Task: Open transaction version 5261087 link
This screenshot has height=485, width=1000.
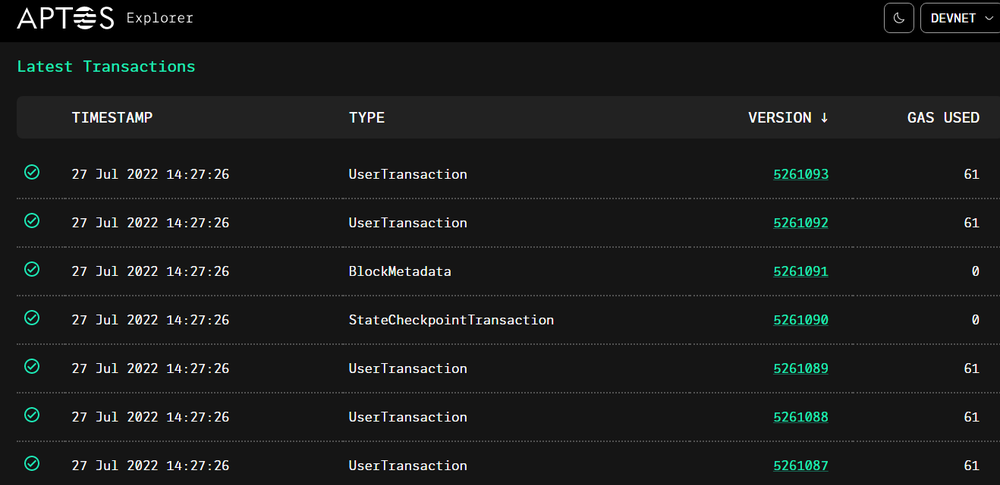Action: pyautogui.click(x=801, y=465)
